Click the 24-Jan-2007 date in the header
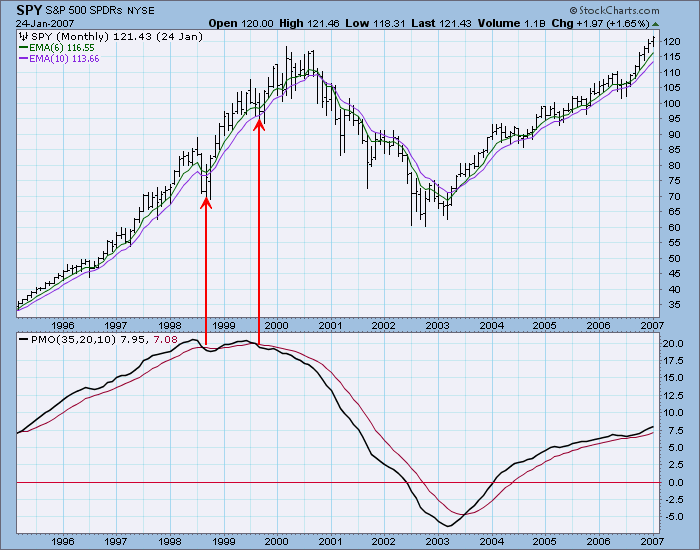Image resolution: width=700 pixels, height=550 pixels. [x=45, y=23]
